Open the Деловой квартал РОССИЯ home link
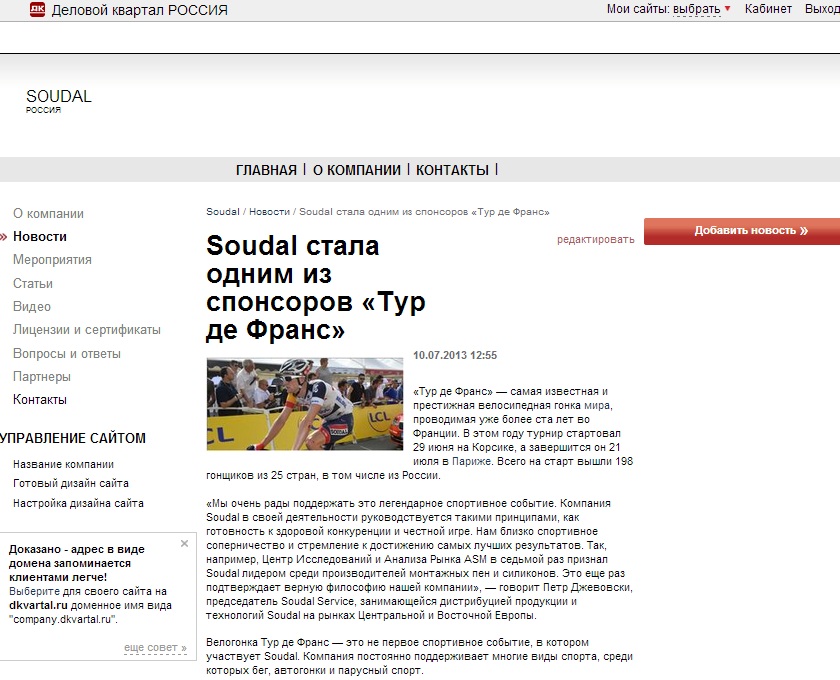Viewport: 840px width, 680px height. click(x=139, y=10)
